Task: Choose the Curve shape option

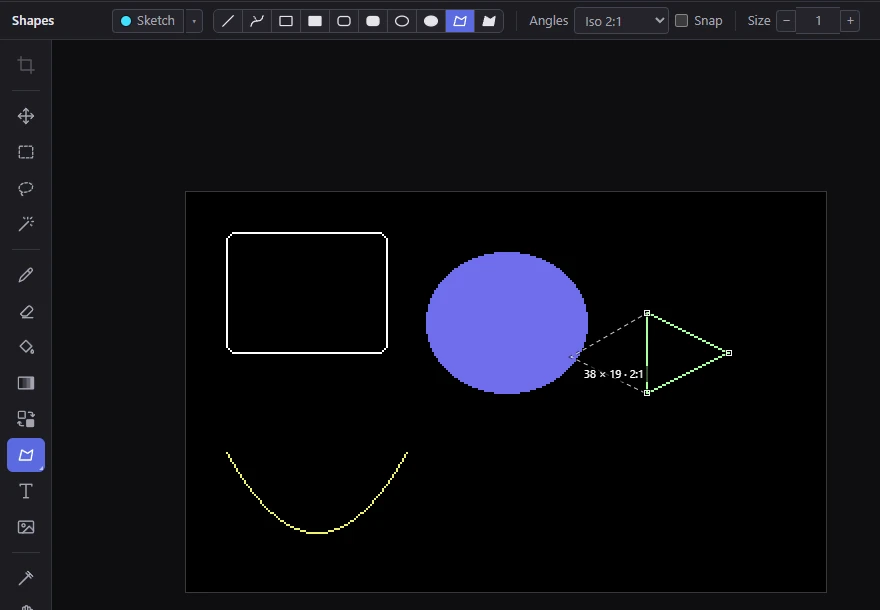Action: tap(257, 21)
